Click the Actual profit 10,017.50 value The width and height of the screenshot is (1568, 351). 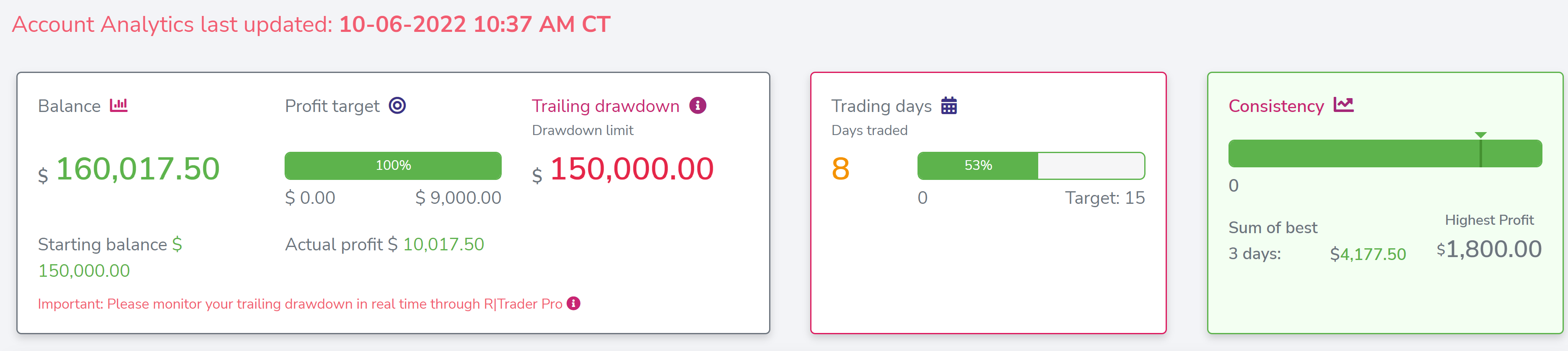tap(443, 244)
